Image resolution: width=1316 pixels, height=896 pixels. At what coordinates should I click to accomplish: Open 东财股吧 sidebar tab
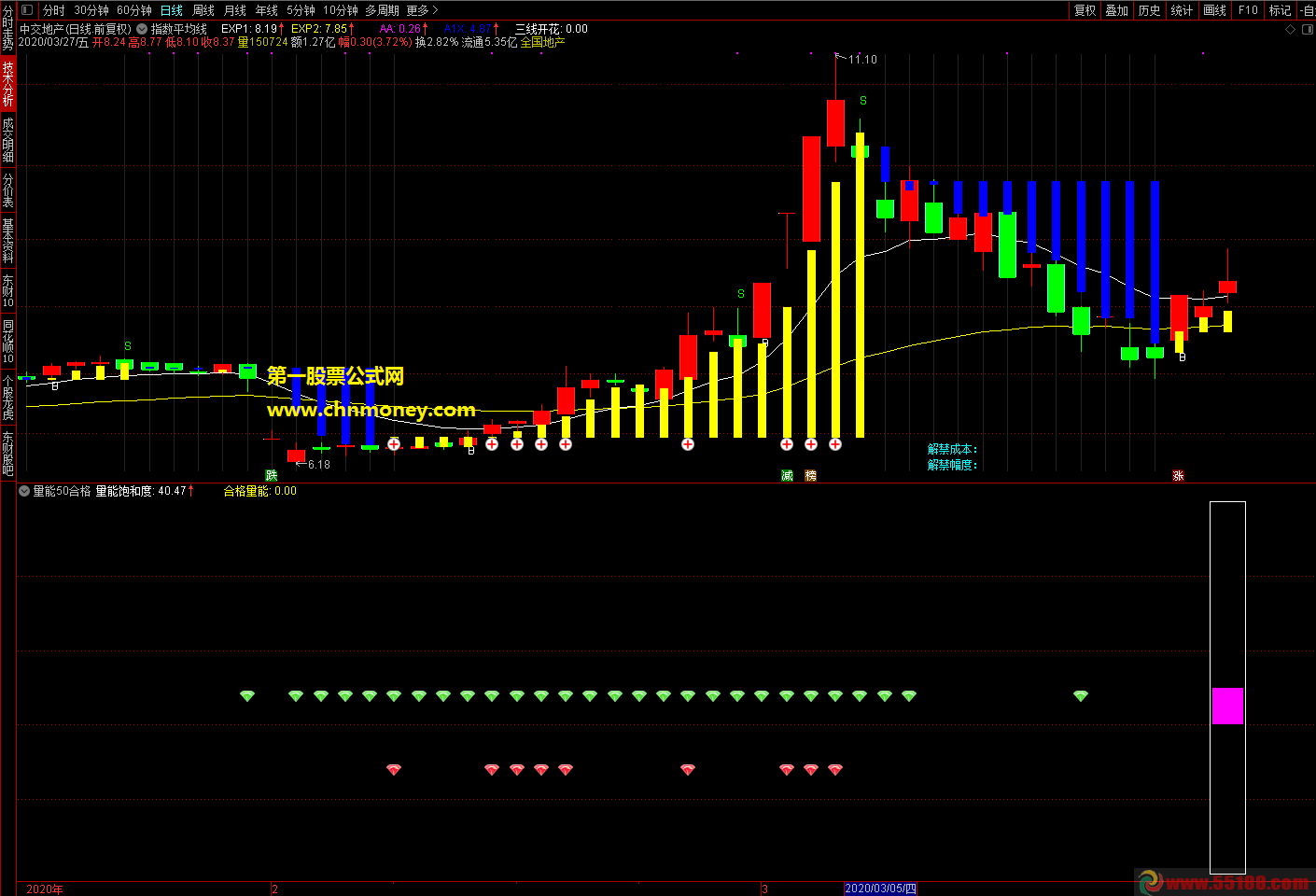click(7, 454)
